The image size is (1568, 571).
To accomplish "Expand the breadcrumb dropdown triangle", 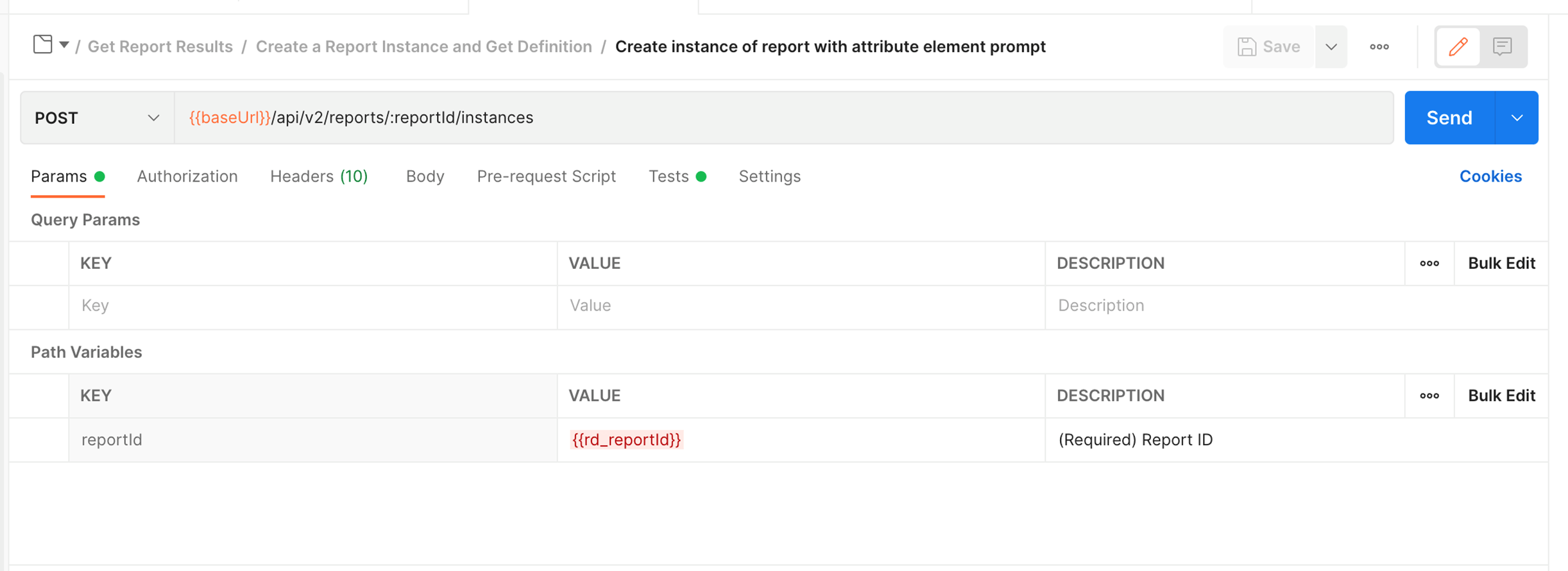I will [64, 45].
